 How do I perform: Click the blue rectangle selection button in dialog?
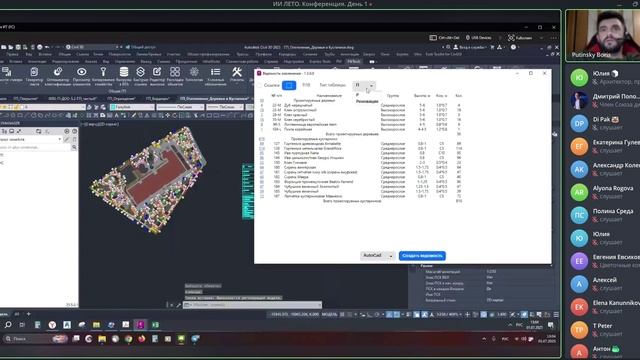click(289, 85)
